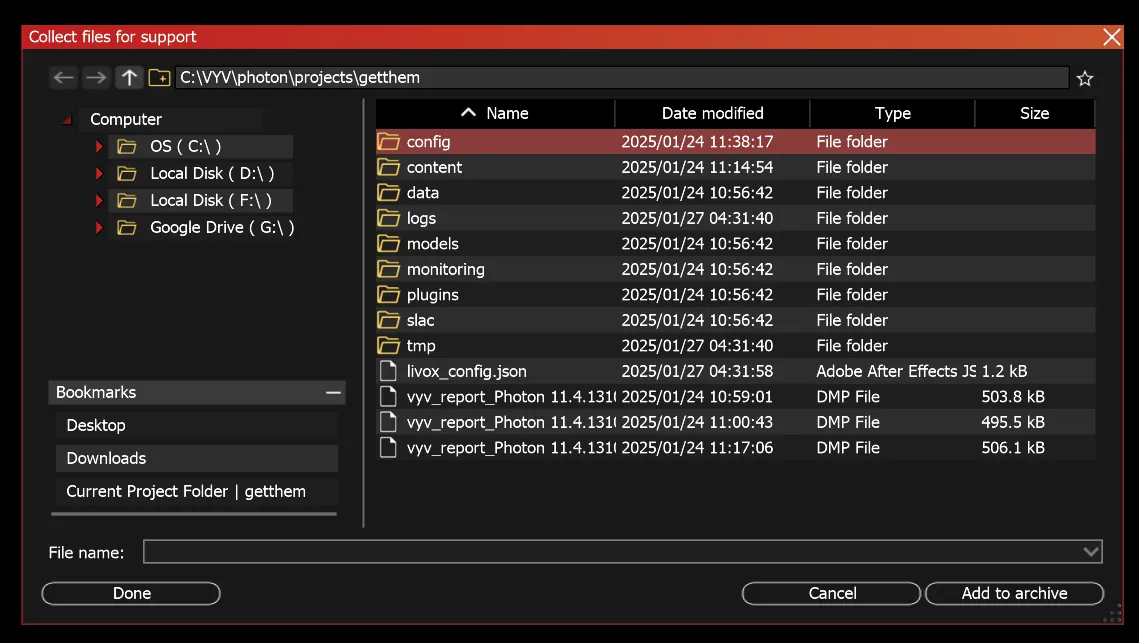This screenshot has height=643, width=1139.
Task: Expand the OS (C:\) drive arrow
Action: tap(99, 147)
